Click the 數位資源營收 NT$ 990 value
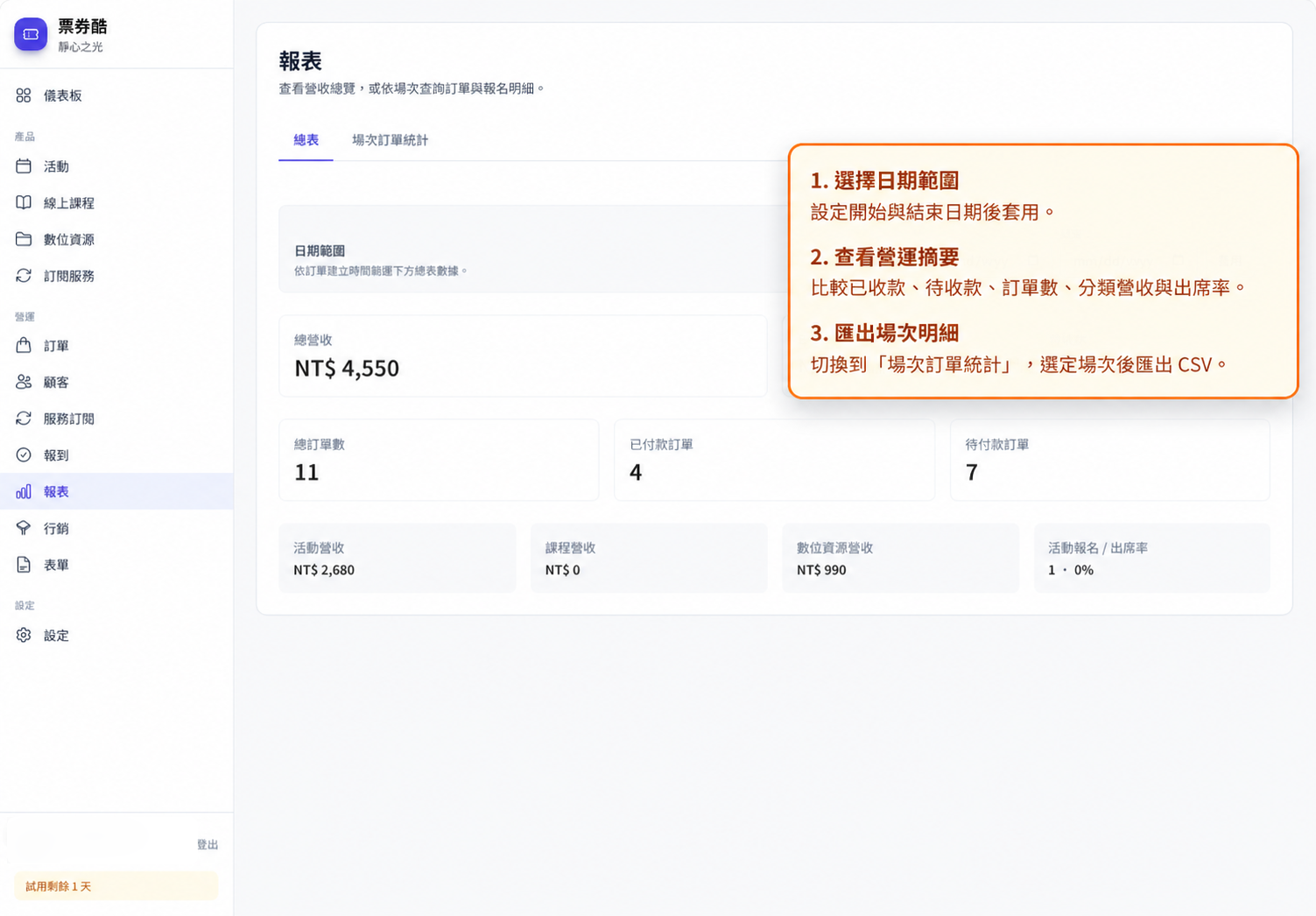 tap(821, 570)
